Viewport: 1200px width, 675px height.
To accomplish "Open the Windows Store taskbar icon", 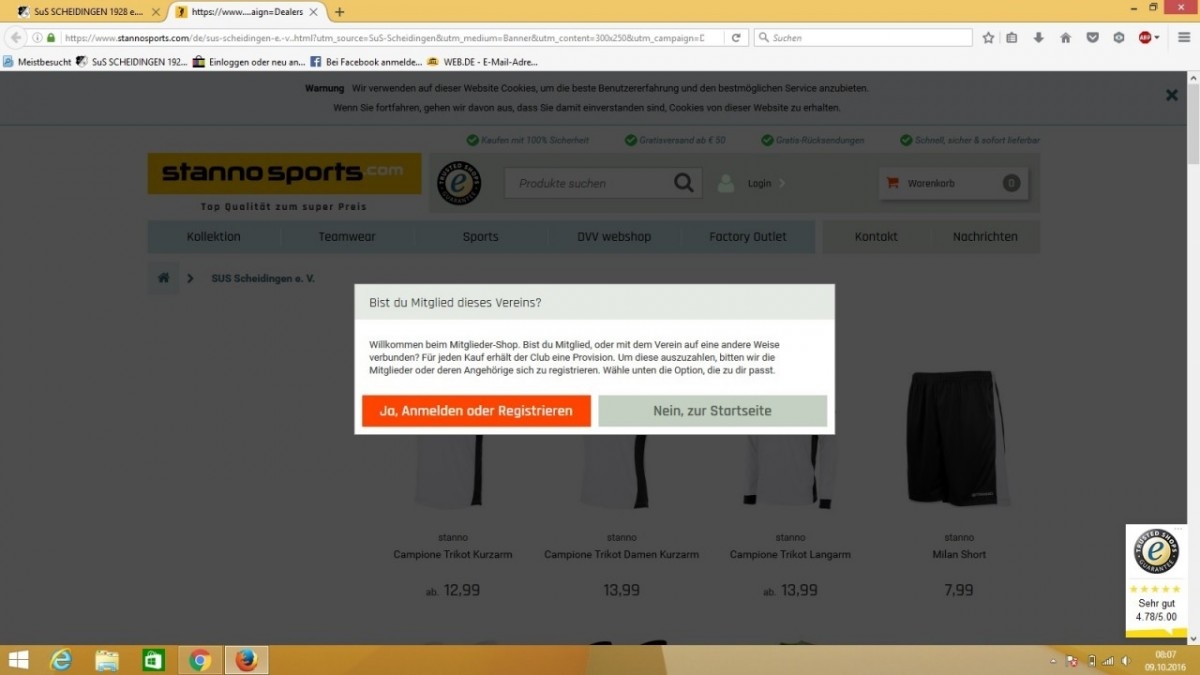I will pyautogui.click(x=153, y=660).
